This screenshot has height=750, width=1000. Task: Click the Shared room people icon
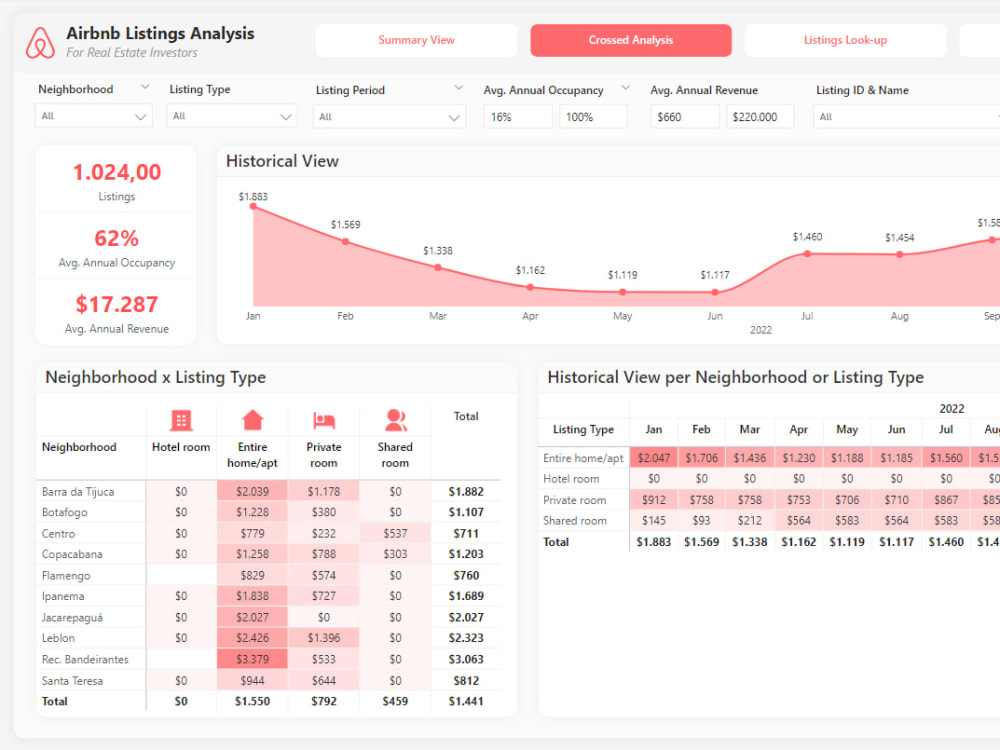point(395,420)
